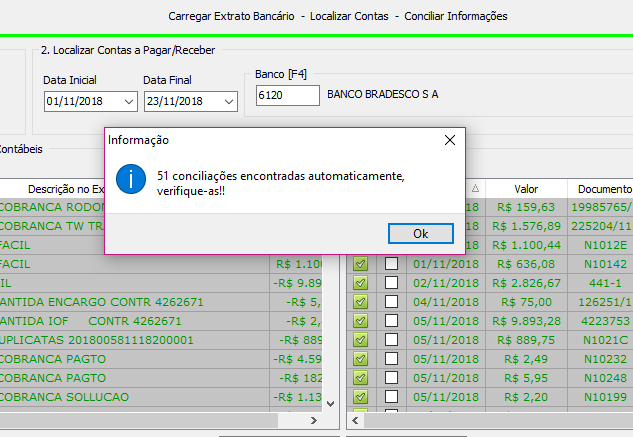The image size is (633, 437).
Task: Click the Banco [F4] code field
Action: point(287,95)
